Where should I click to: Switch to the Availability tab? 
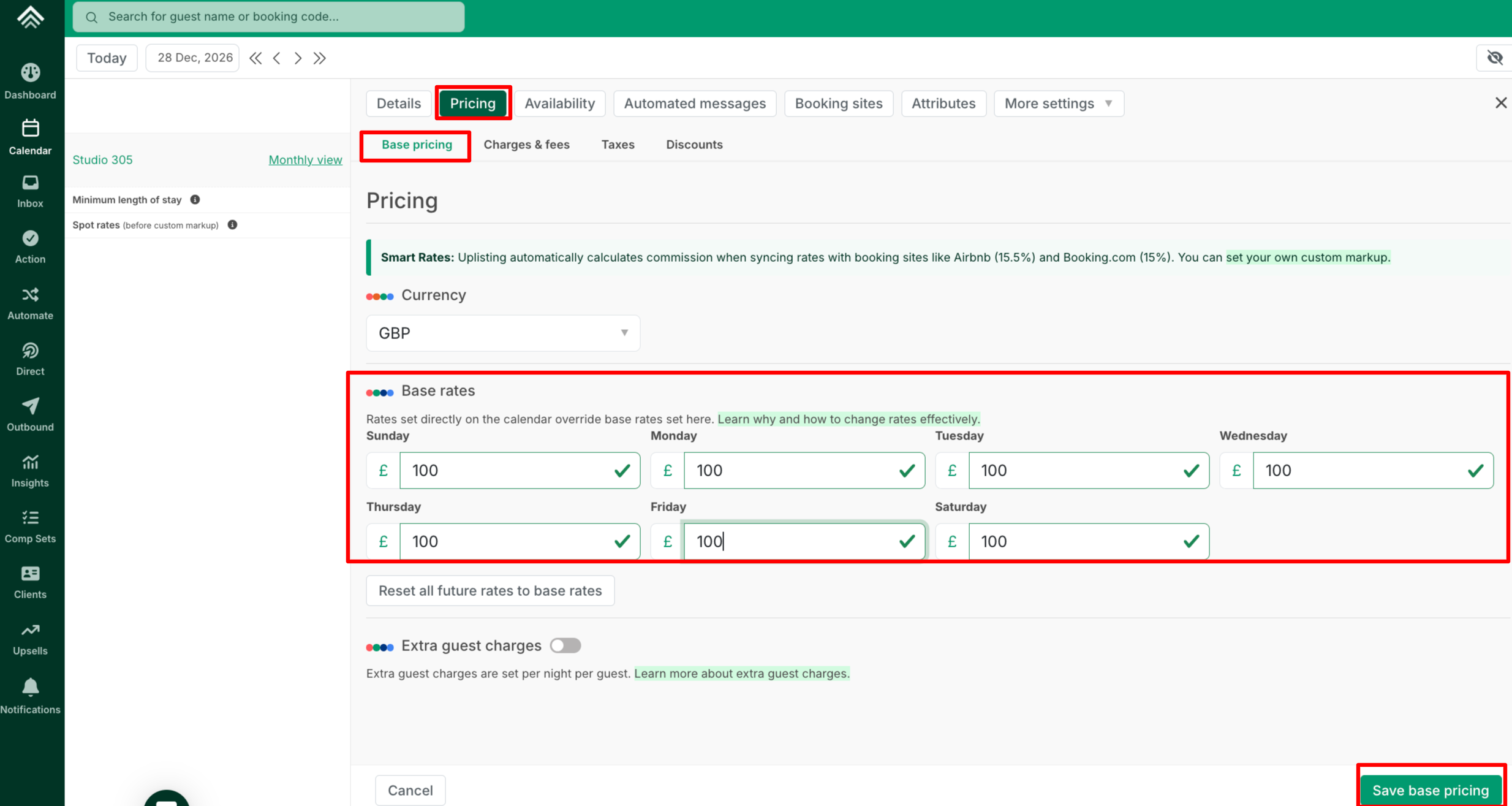(x=559, y=104)
